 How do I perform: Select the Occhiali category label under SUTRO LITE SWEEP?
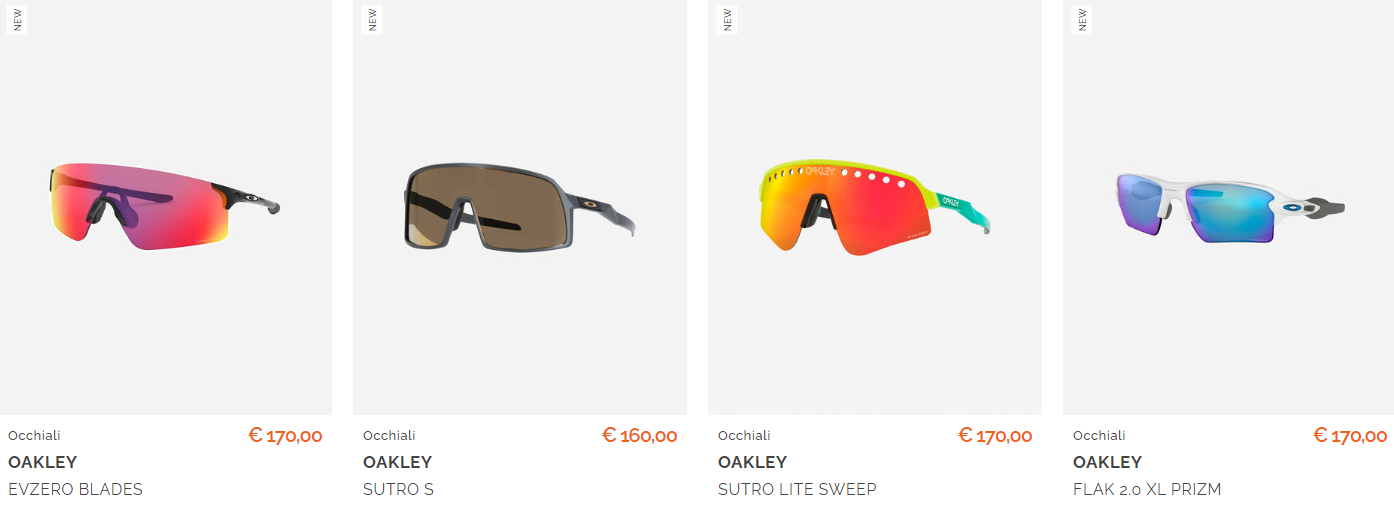[744, 435]
